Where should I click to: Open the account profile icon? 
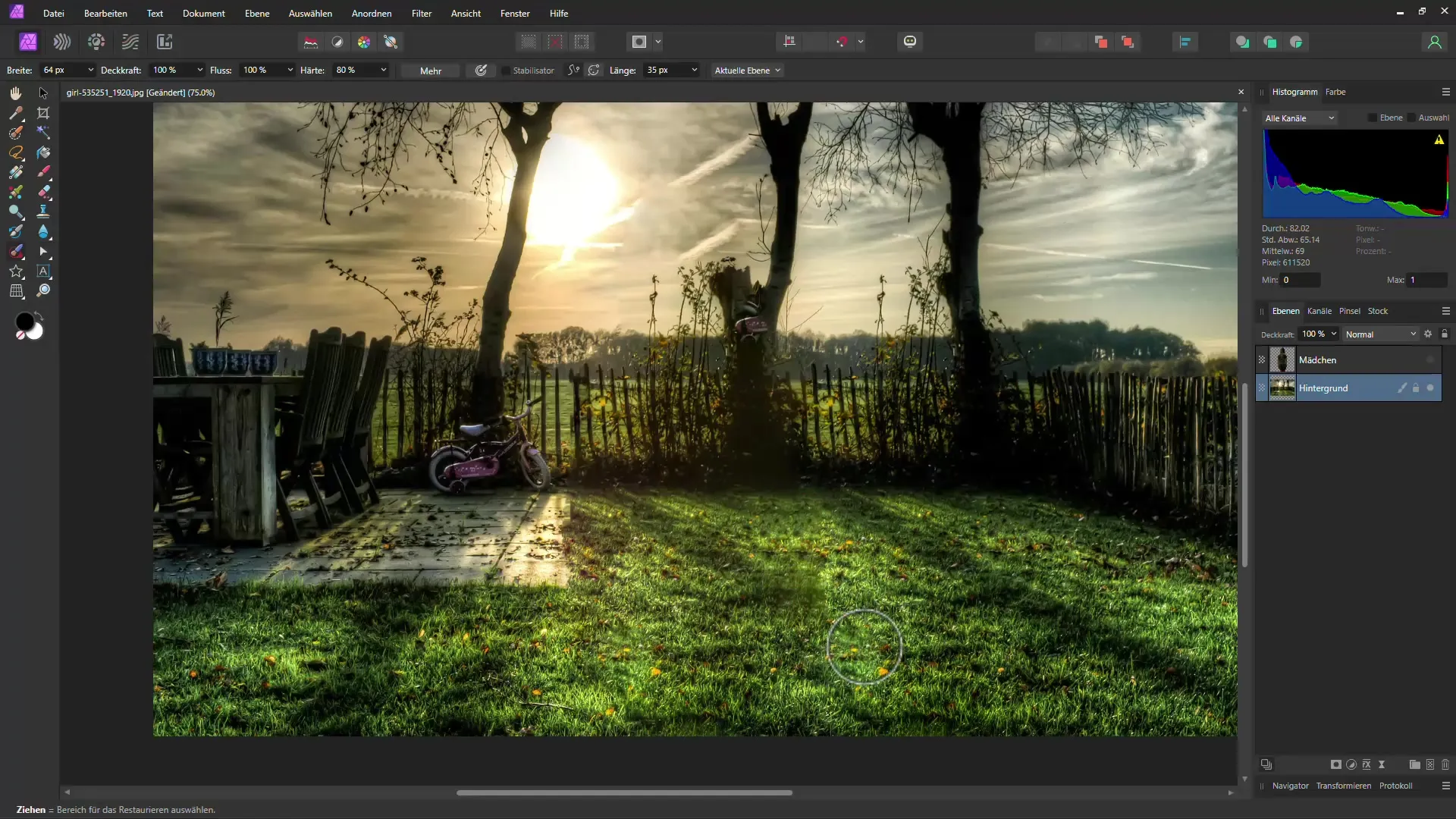coord(1434,42)
